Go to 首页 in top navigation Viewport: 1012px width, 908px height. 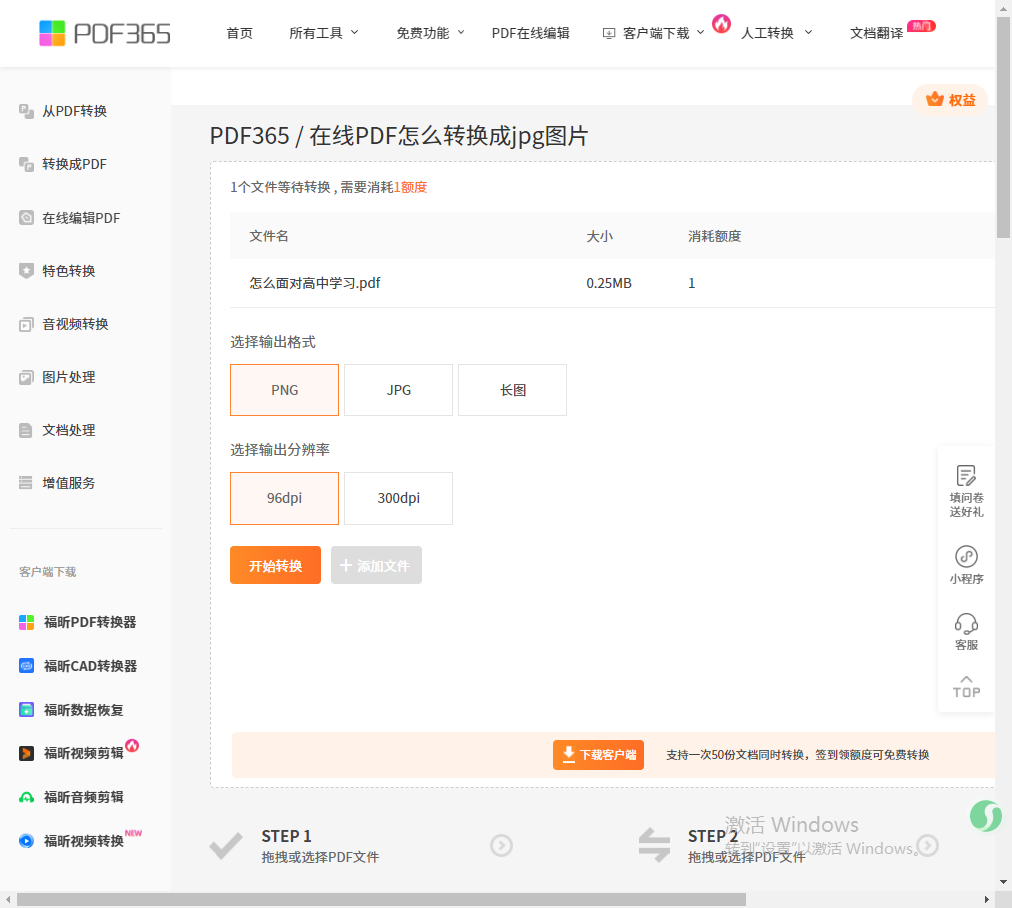point(239,33)
